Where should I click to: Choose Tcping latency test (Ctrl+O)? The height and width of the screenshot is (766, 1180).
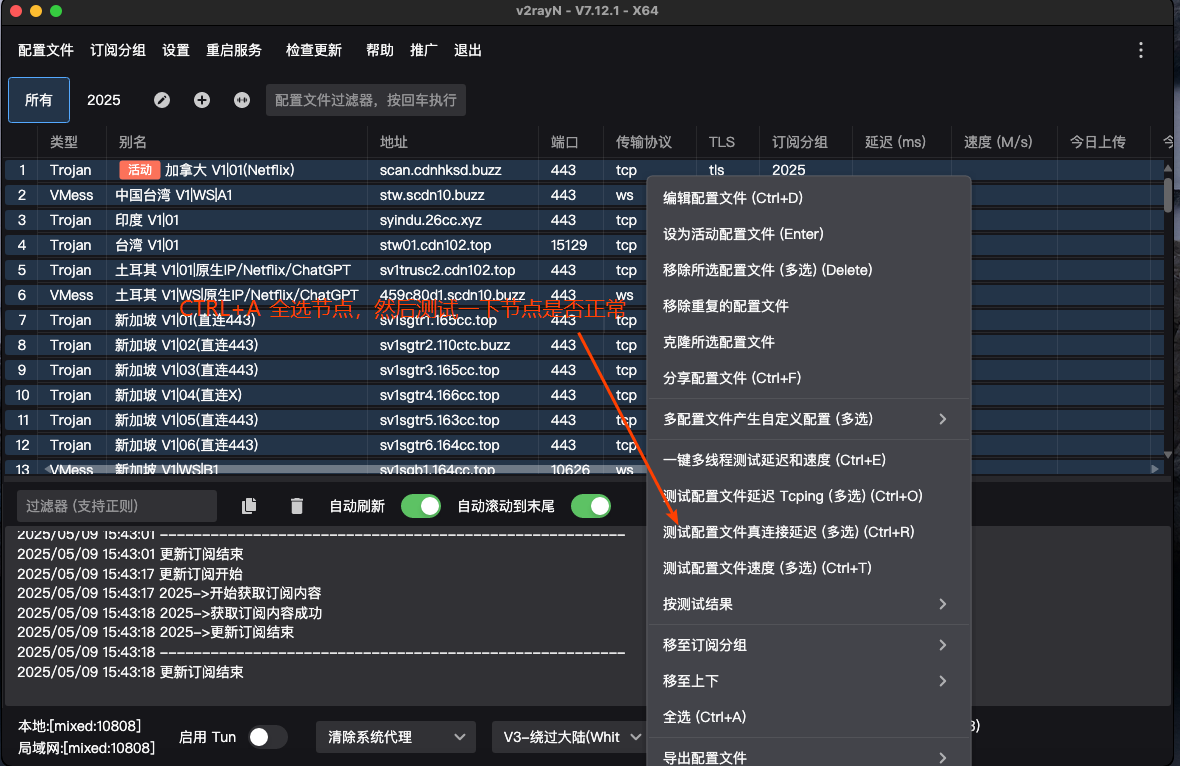[808, 496]
